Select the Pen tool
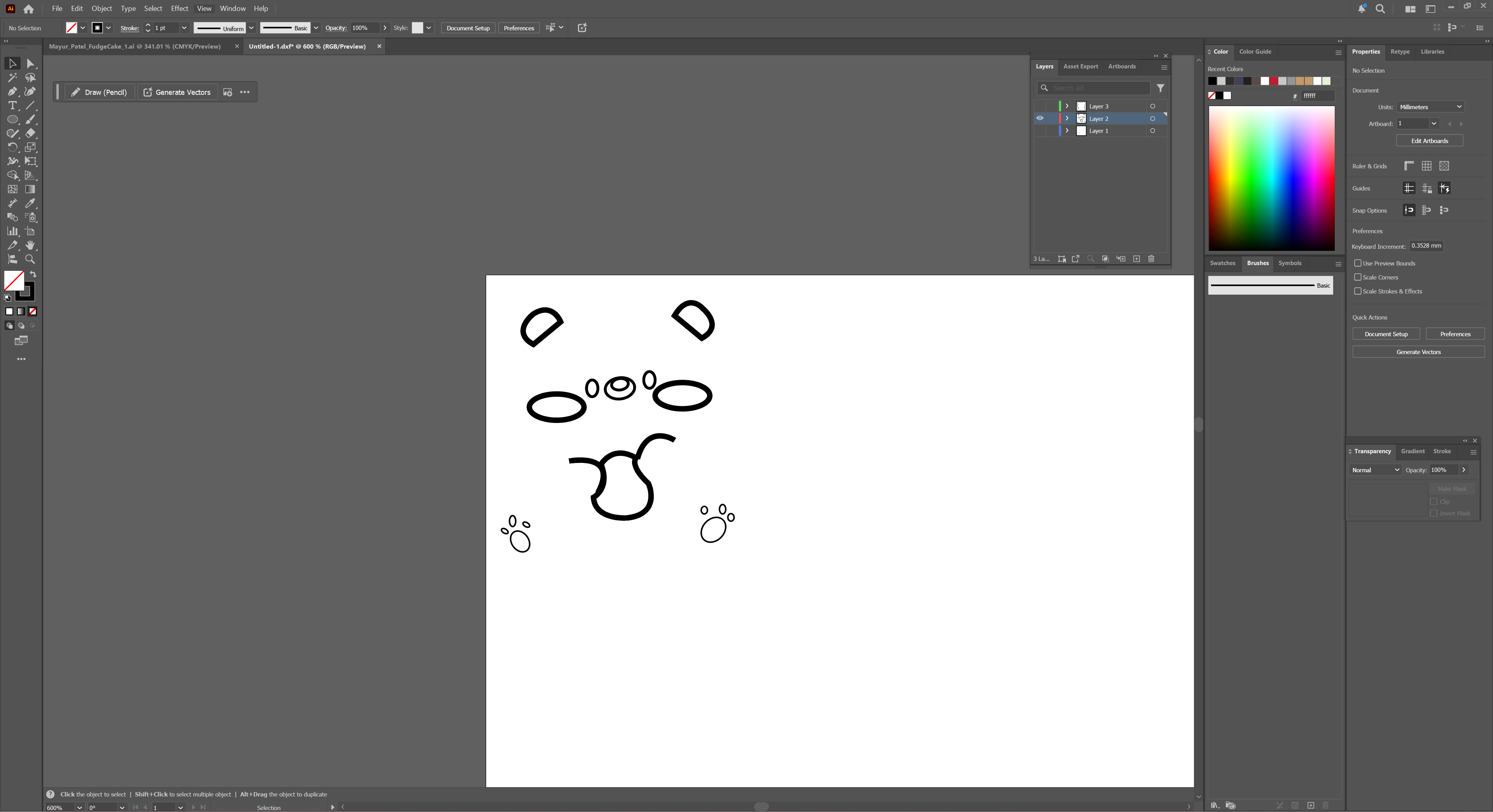This screenshot has height=812, width=1493. 12,91
